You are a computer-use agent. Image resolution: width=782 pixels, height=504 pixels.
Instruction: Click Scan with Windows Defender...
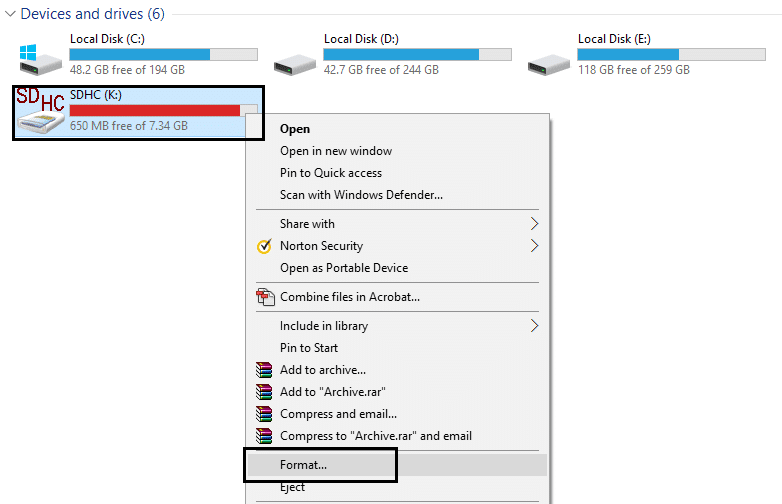pos(361,195)
